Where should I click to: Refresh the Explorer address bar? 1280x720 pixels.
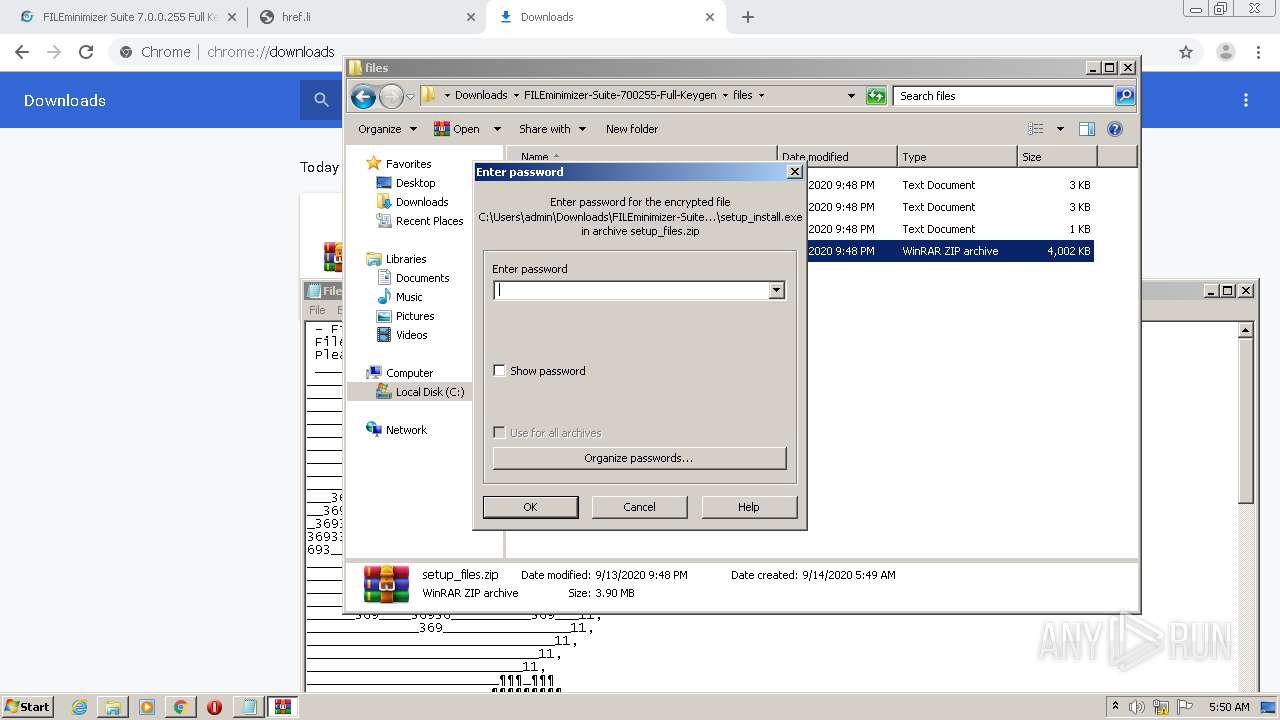876,96
